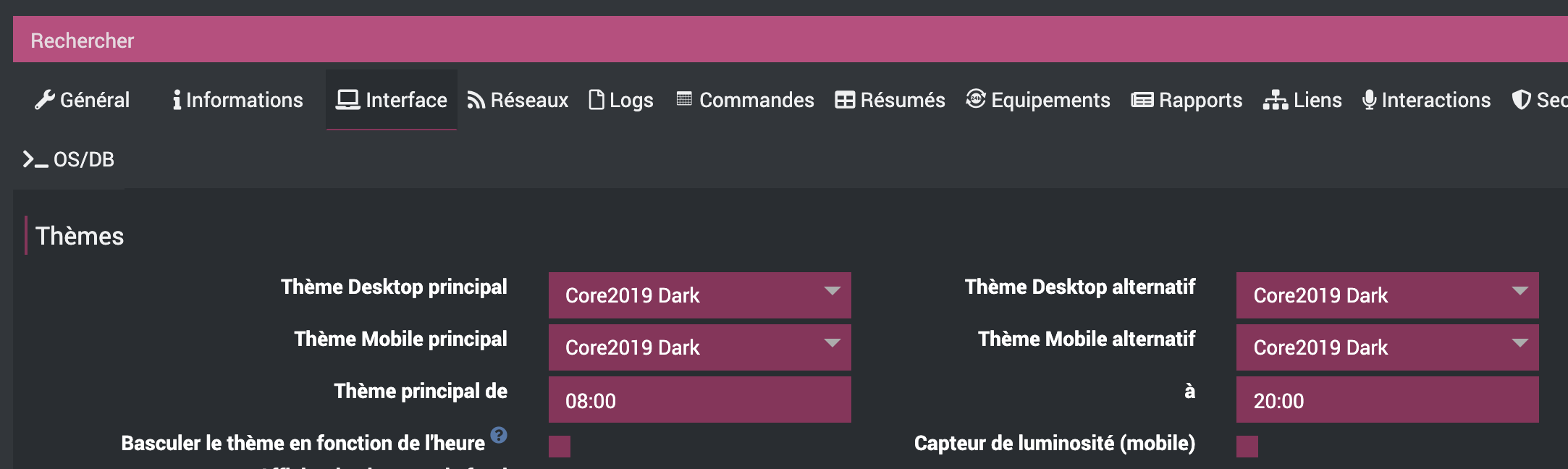Toggle Capteur de luminosité (mobile) checkbox
This screenshot has height=469, width=1568.
point(1247,447)
